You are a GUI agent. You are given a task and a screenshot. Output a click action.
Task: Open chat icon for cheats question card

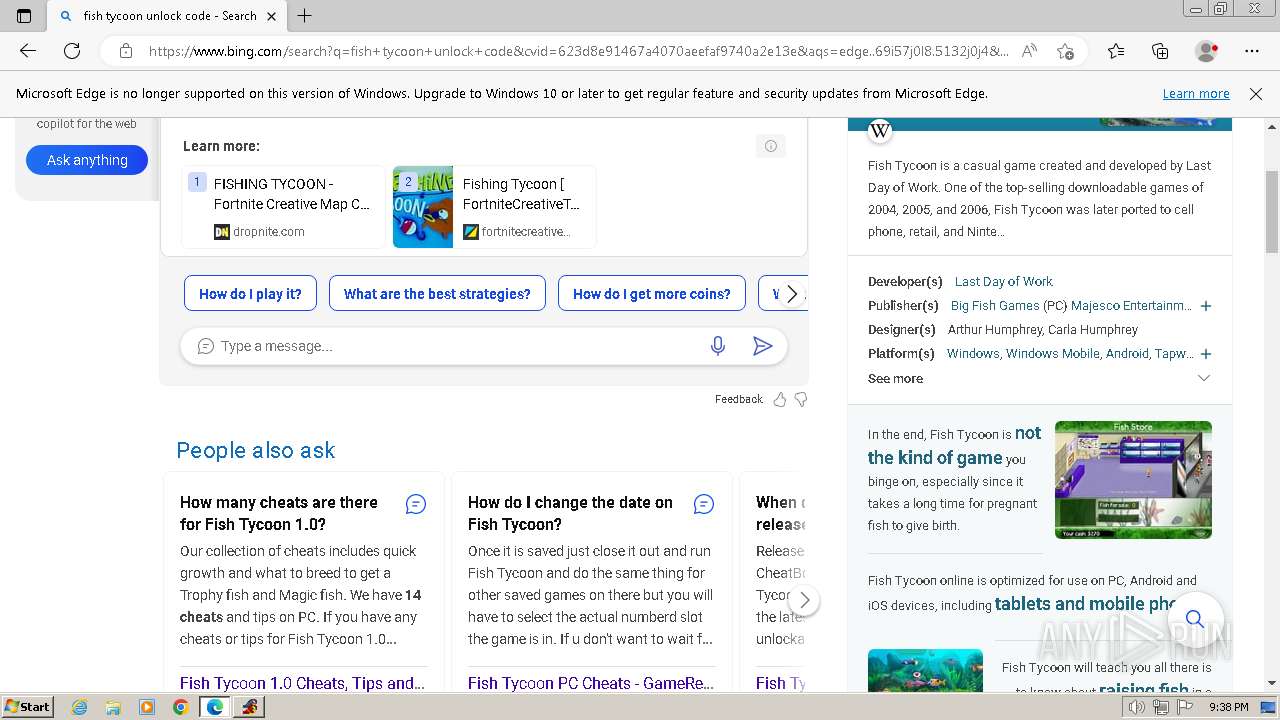tap(416, 504)
